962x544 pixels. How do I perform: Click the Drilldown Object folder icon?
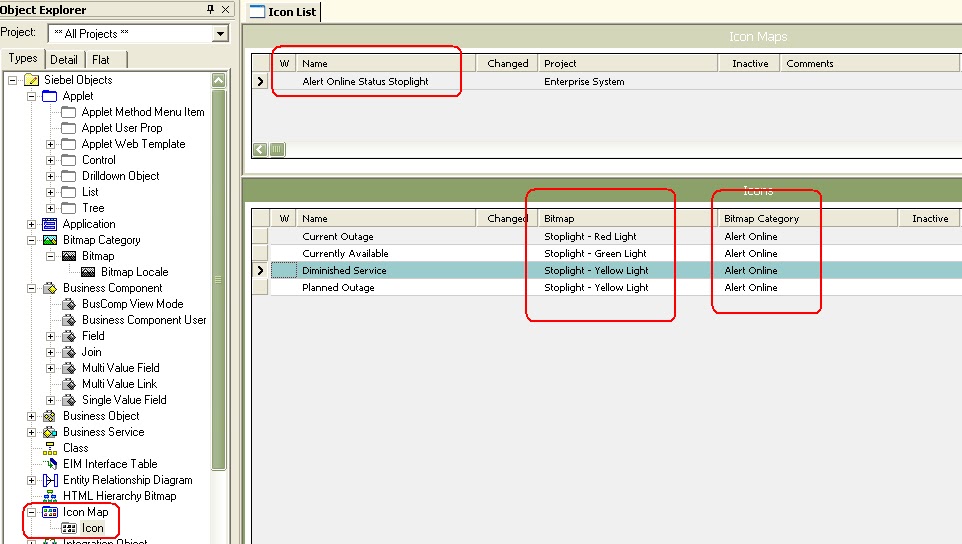click(x=69, y=175)
